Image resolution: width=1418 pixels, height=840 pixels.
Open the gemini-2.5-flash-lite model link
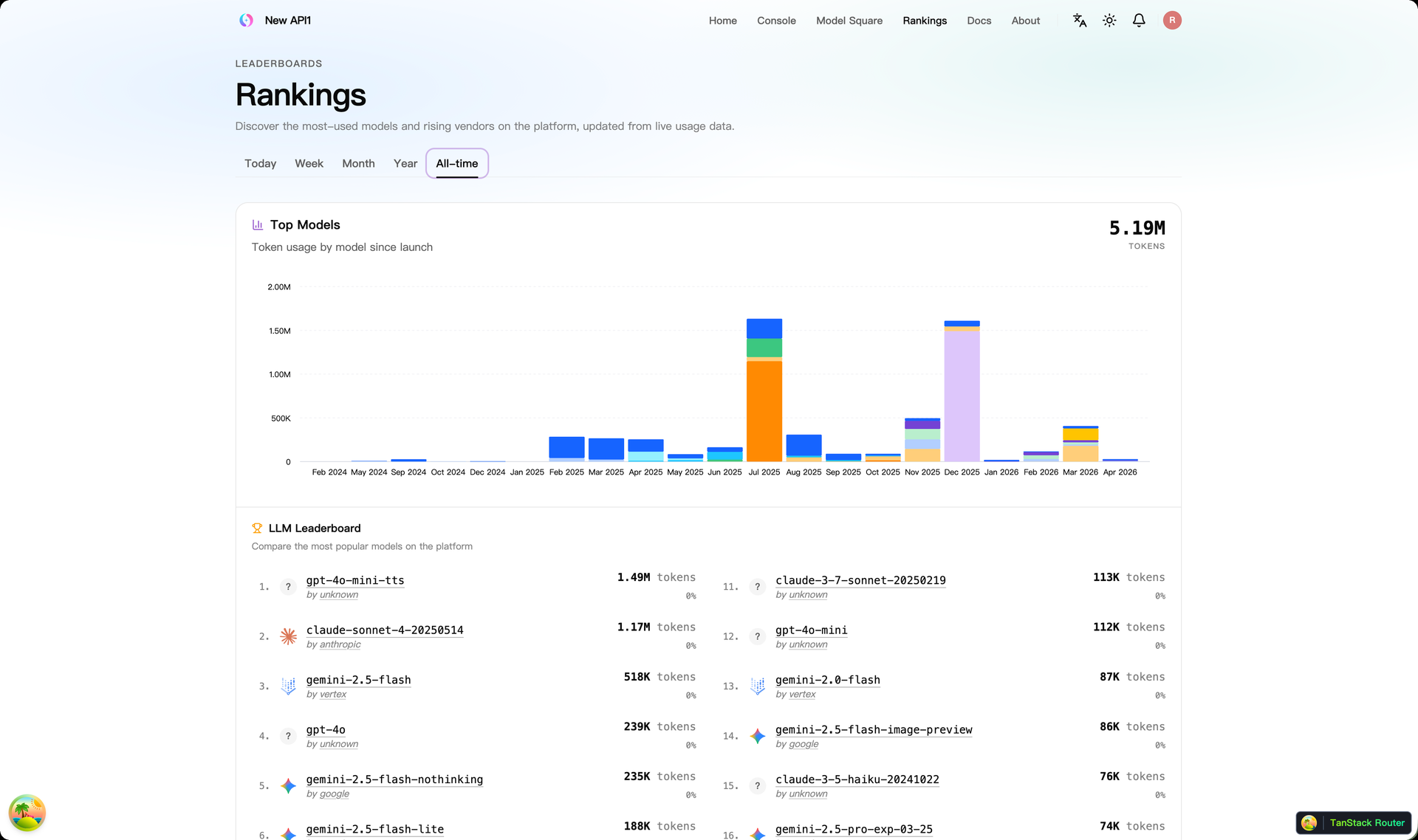tap(375, 830)
